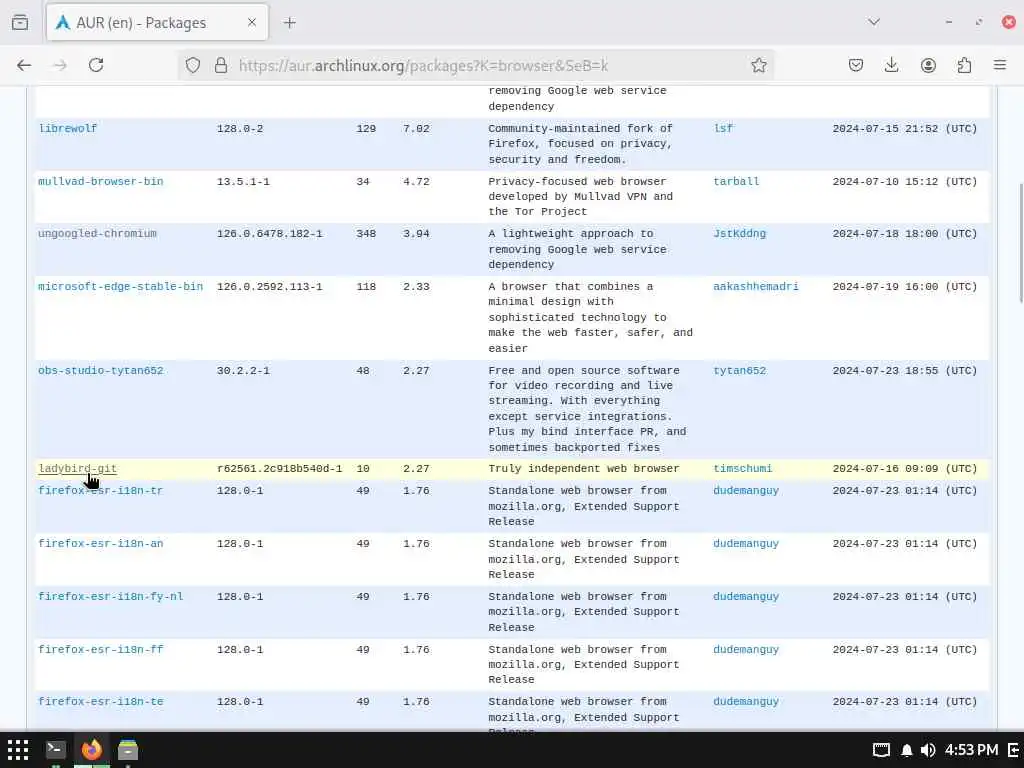Open the file manager taskbar icon

tap(128, 750)
